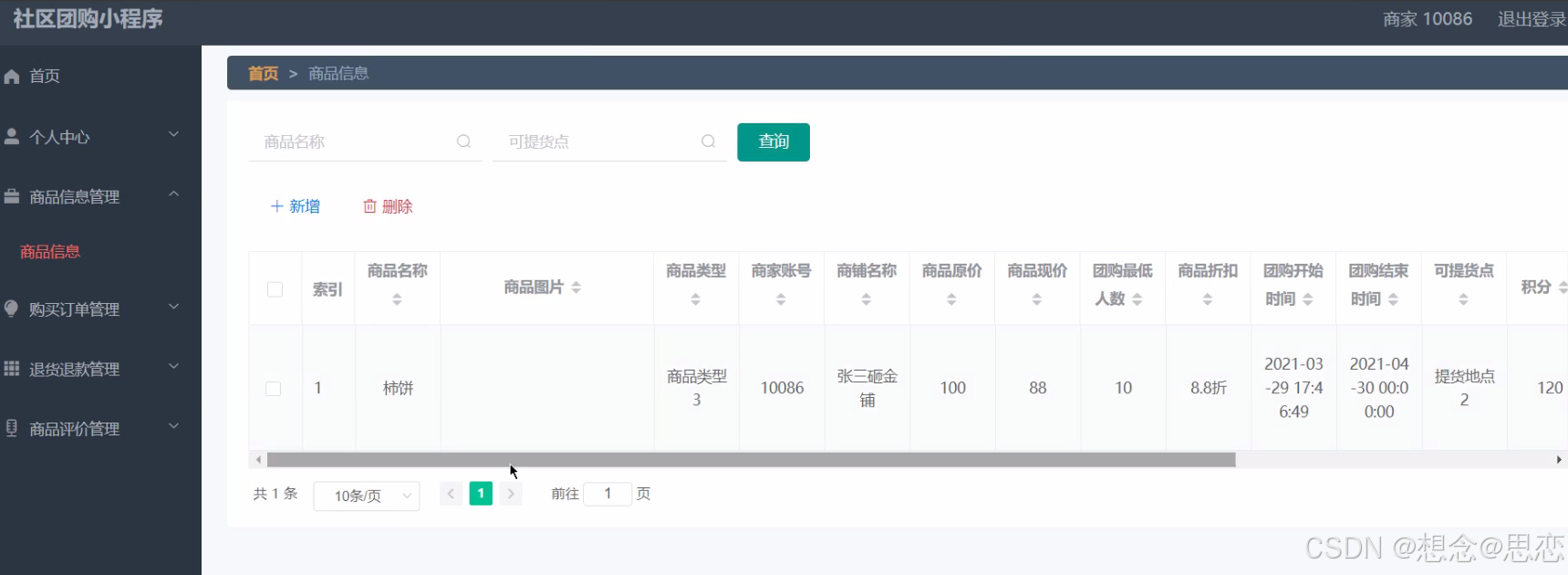Screen dimensions: 1568x575
Task: Focus the 商品名称 search field
Action: (365, 141)
